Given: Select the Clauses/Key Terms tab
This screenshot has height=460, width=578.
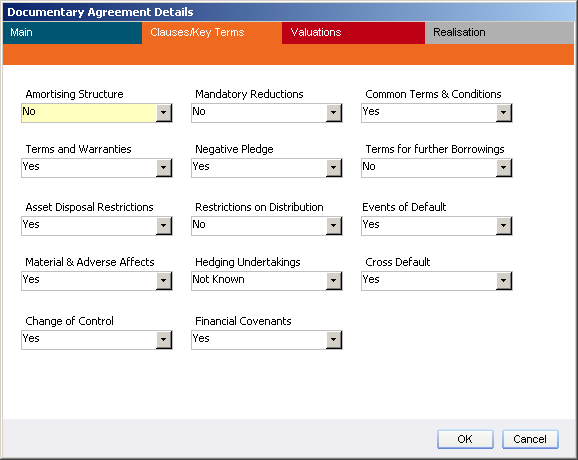Looking at the screenshot, I should [x=212, y=33].
